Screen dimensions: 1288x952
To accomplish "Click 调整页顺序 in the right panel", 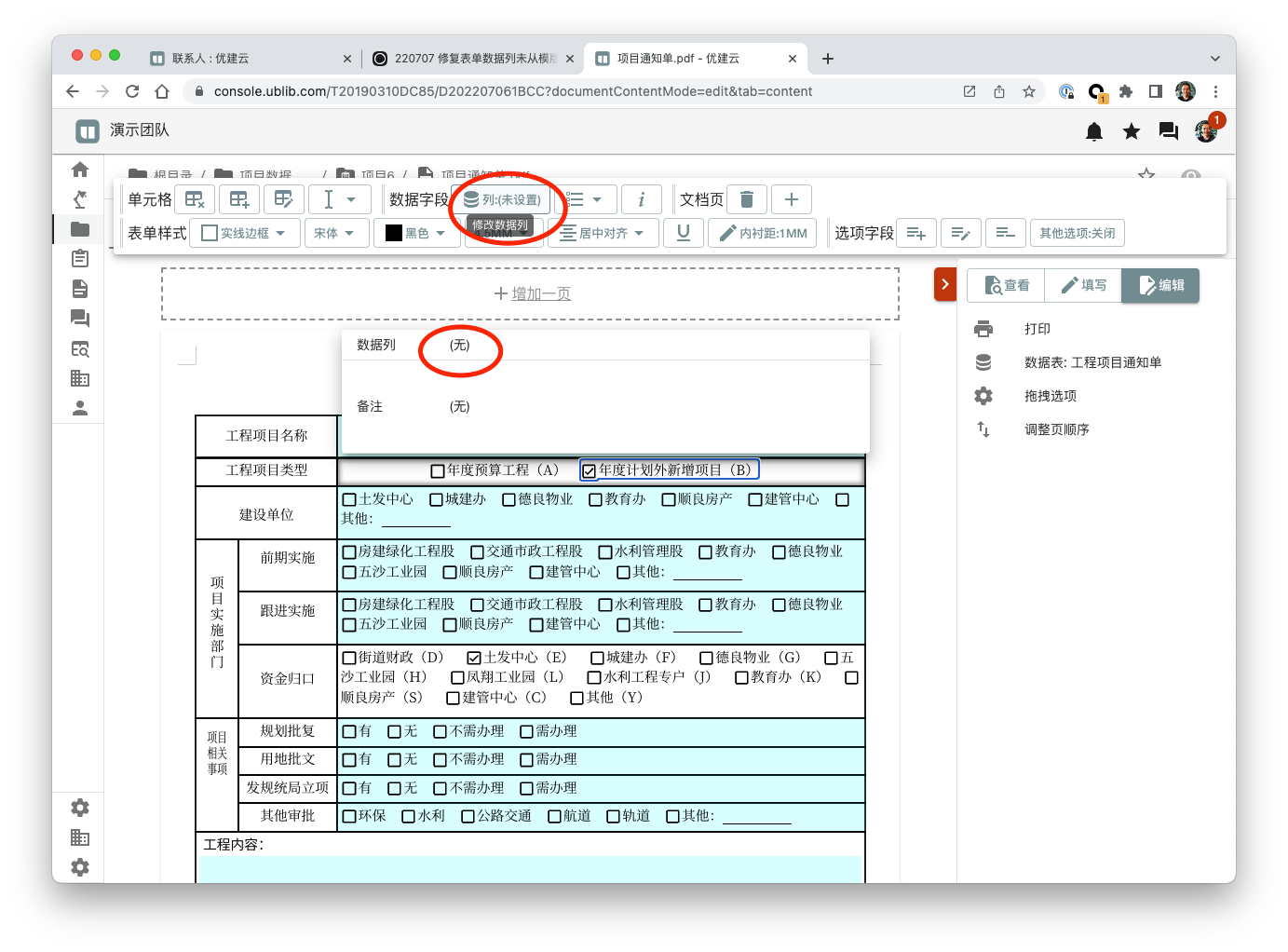I will point(1056,429).
